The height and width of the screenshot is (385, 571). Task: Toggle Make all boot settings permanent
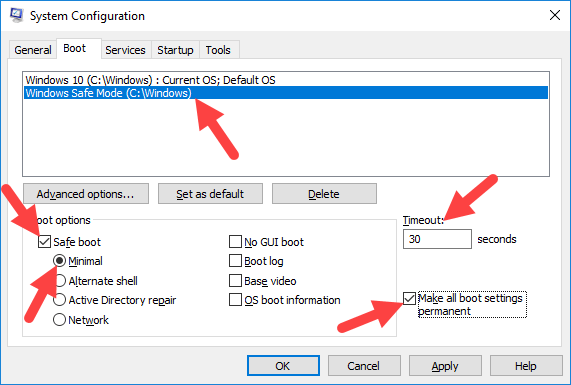pyautogui.click(x=409, y=298)
